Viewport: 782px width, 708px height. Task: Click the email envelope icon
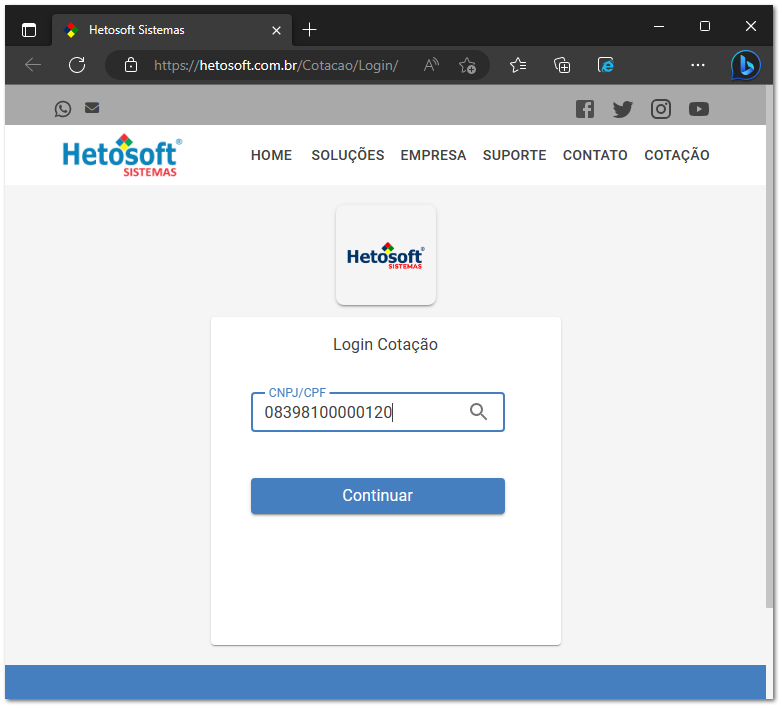[x=92, y=108]
